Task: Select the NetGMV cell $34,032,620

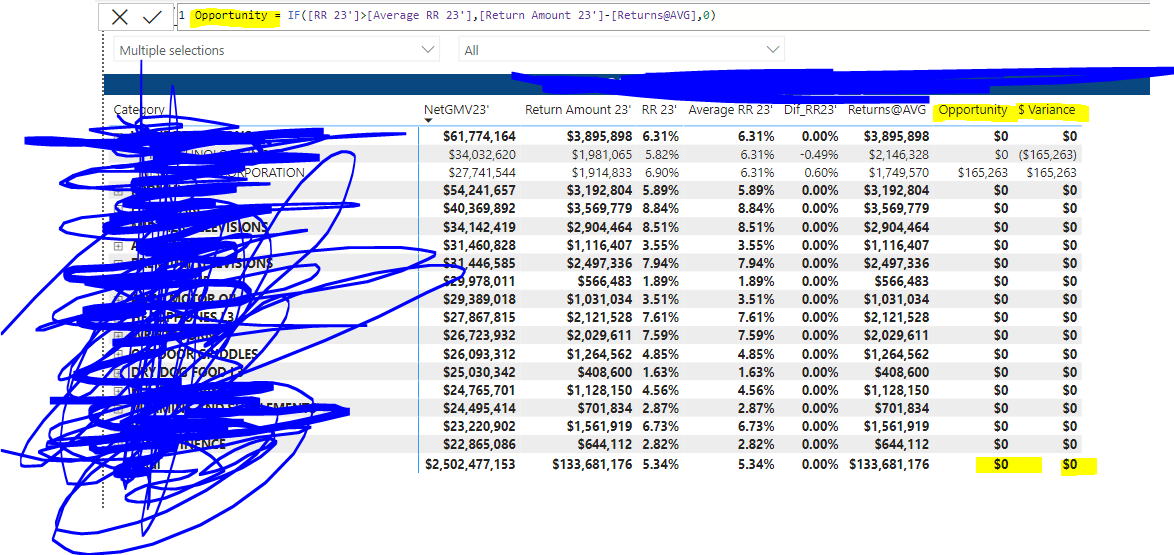Action: [481, 154]
